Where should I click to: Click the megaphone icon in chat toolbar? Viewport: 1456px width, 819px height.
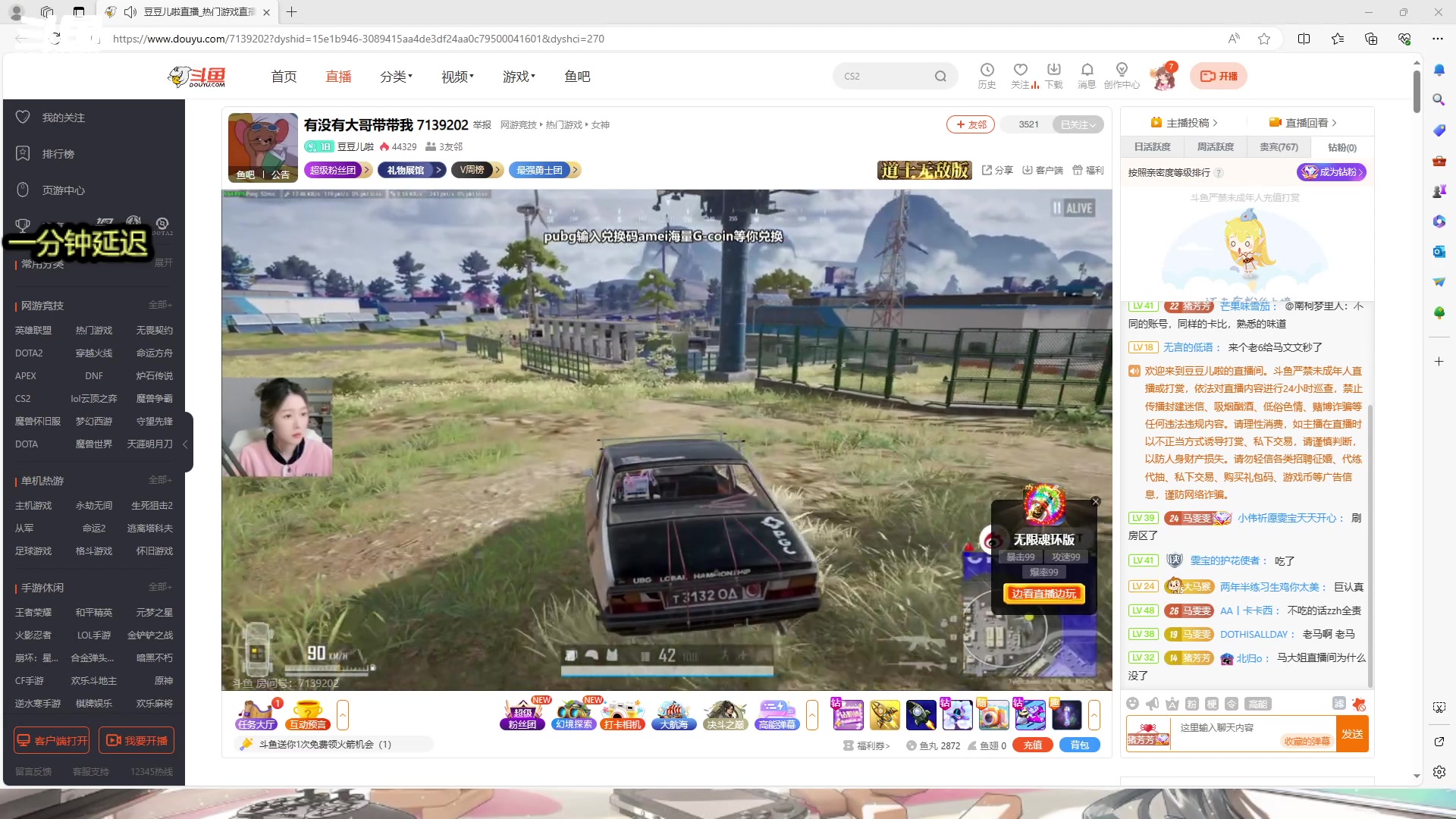(1152, 704)
